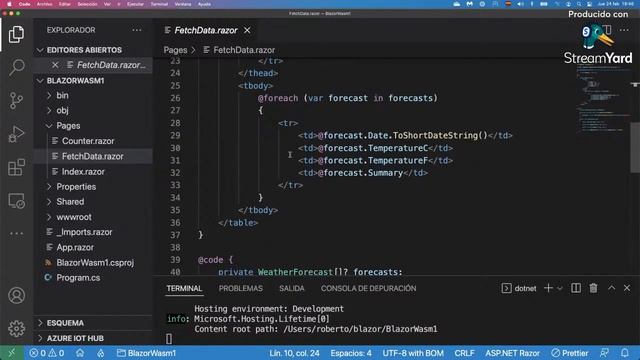Open the Run and Debug view
640x360 pixels.
pos(16,134)
